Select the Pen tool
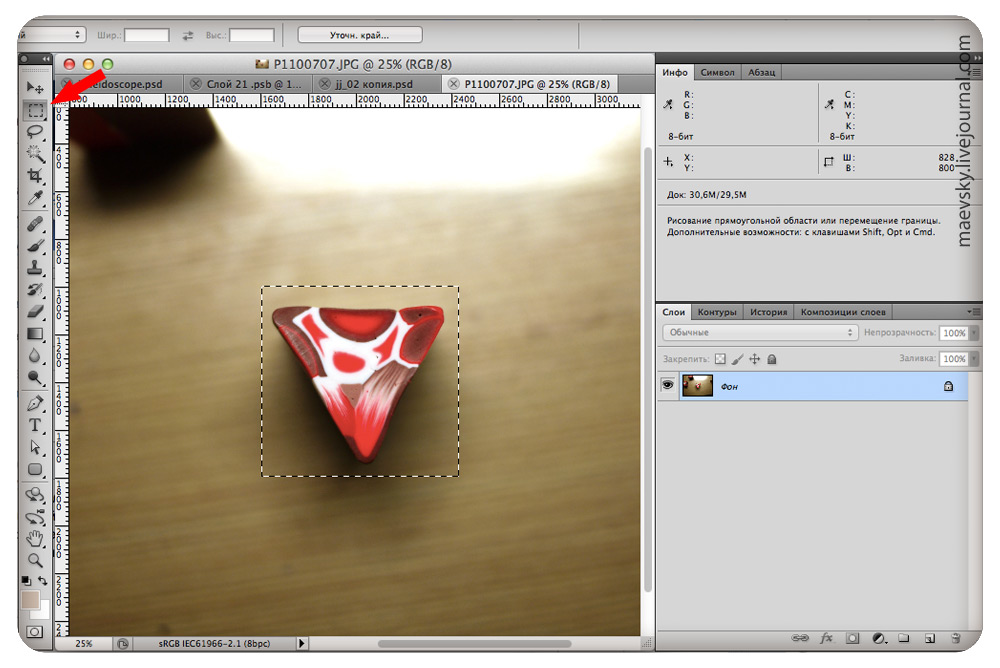This screenshot has width=1000, height=668. point(35,403)
